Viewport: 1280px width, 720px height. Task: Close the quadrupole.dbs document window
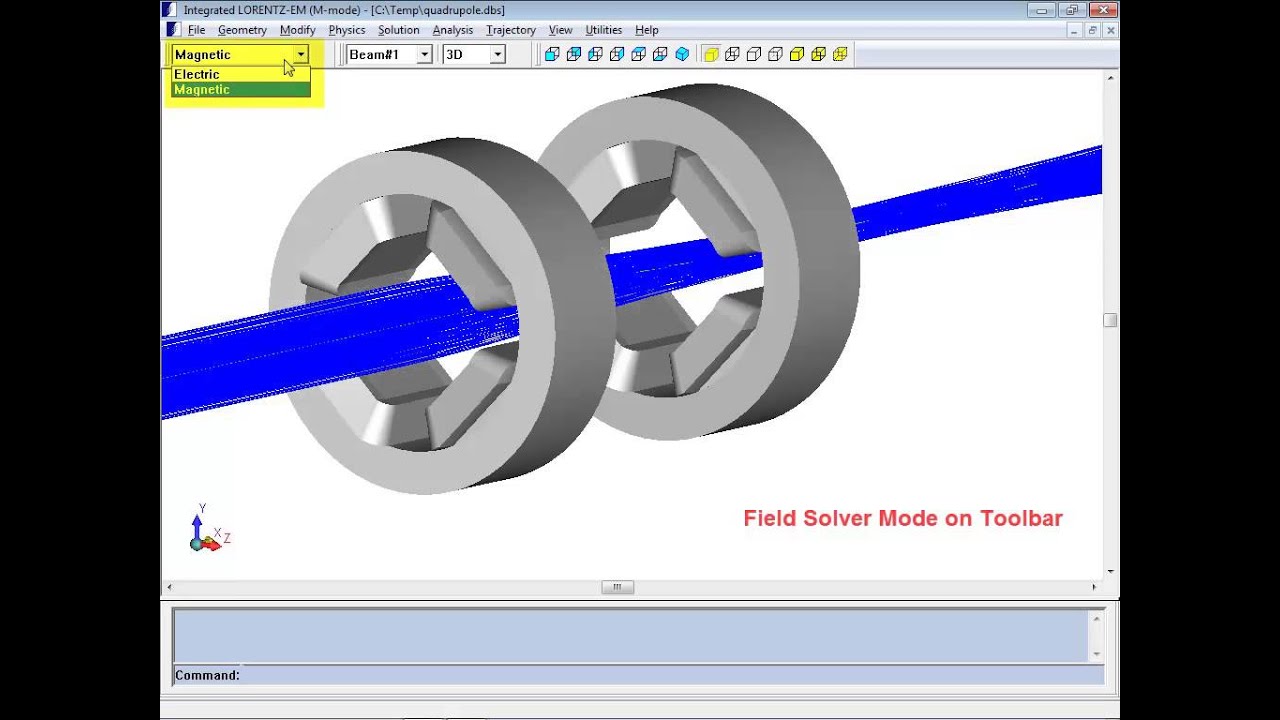tap(1110, 31)
